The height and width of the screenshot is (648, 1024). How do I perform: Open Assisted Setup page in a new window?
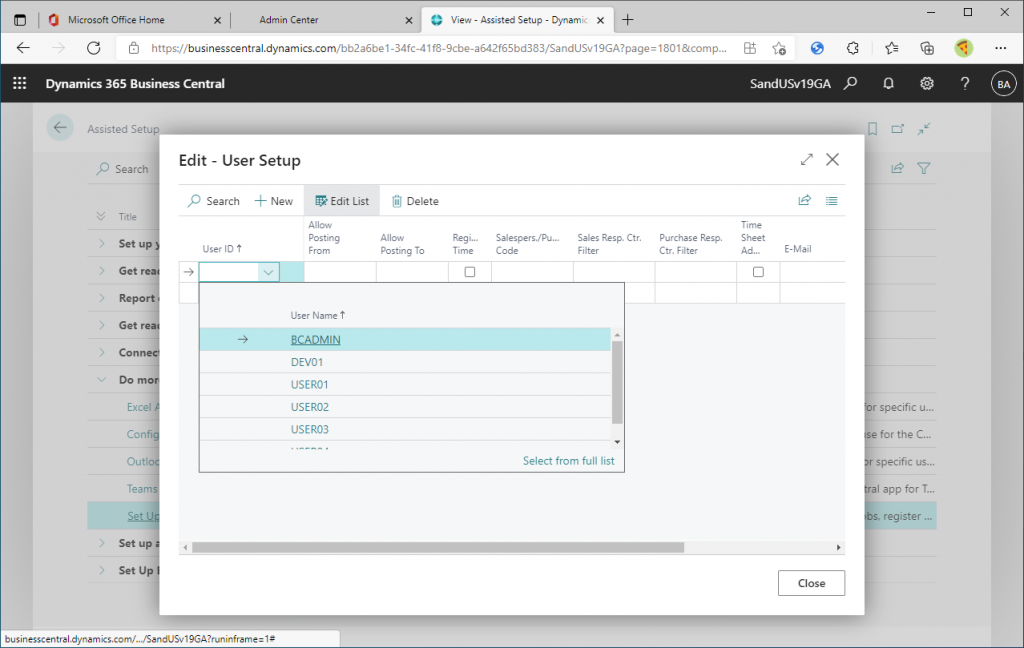[x=898, y=129]
